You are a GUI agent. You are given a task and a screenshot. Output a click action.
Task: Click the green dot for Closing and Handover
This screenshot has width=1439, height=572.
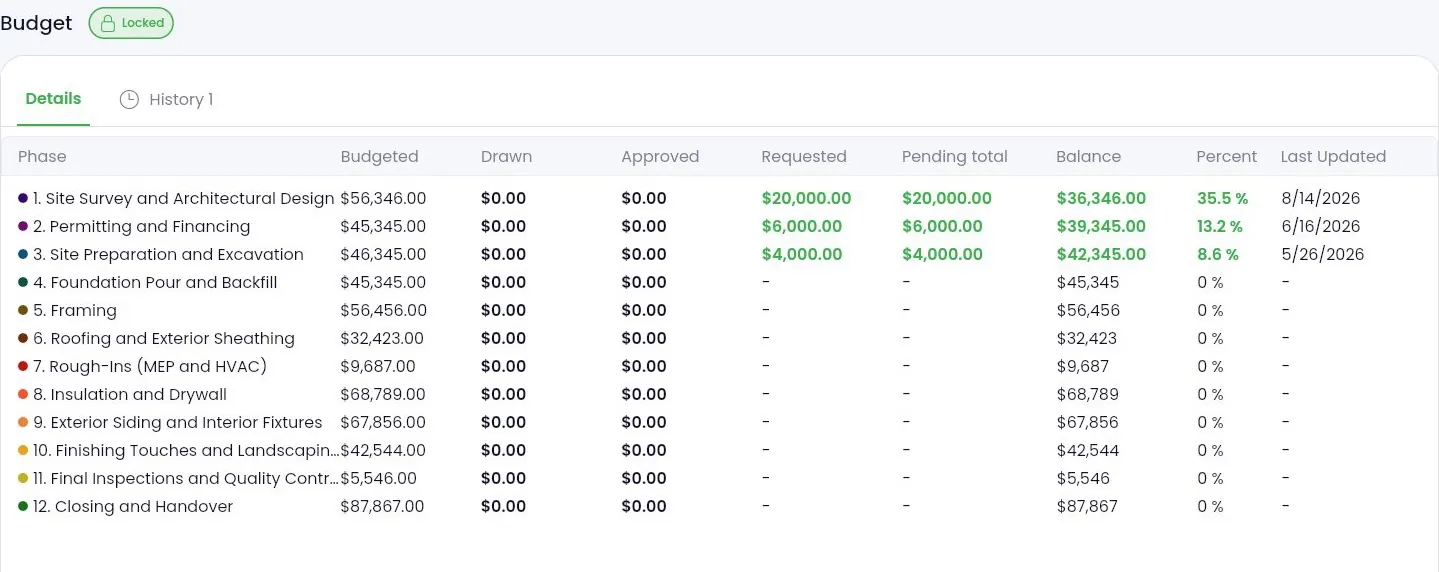coord(23,506)
